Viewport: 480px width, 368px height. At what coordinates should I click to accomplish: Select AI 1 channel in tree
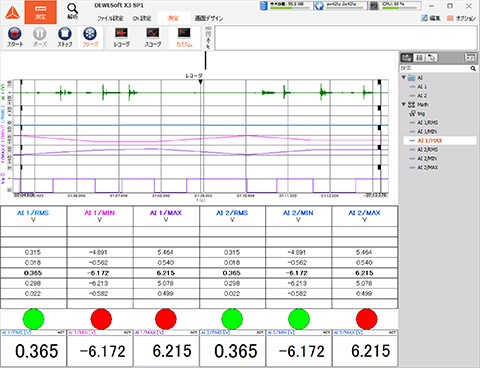pos(422,87)
